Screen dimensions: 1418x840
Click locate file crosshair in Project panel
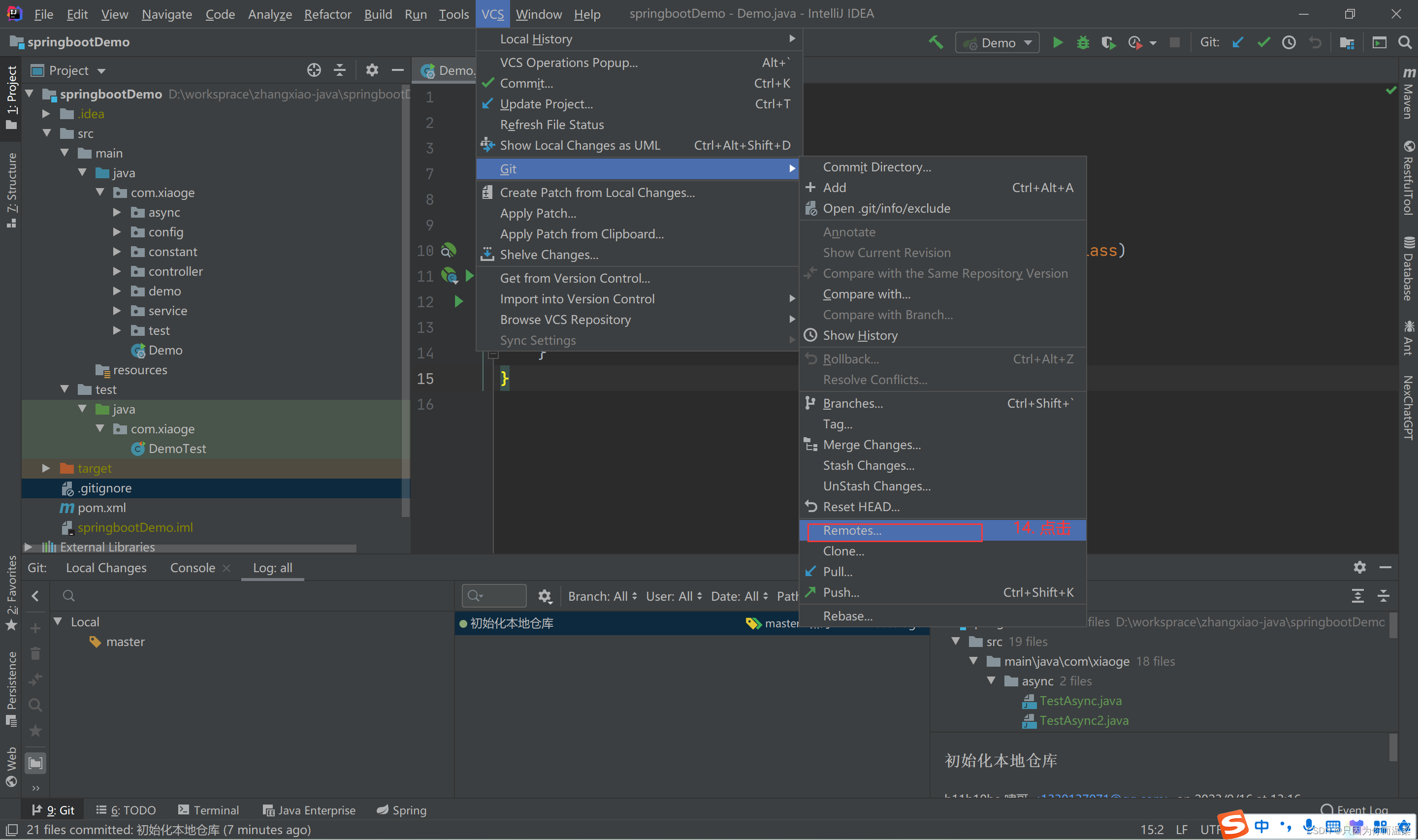314,70
